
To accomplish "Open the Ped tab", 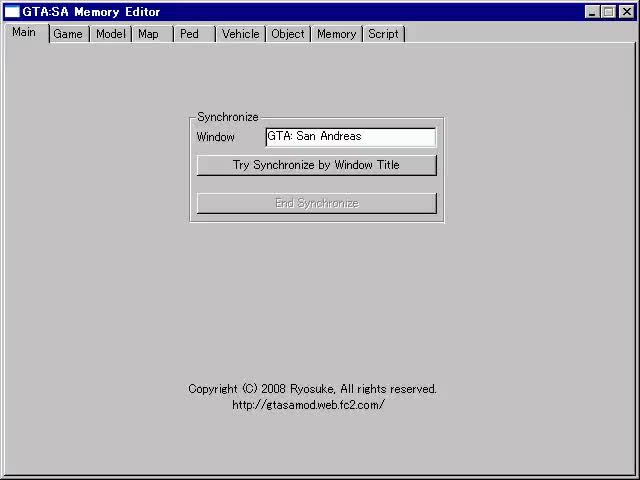I will (x=195, y=34).
